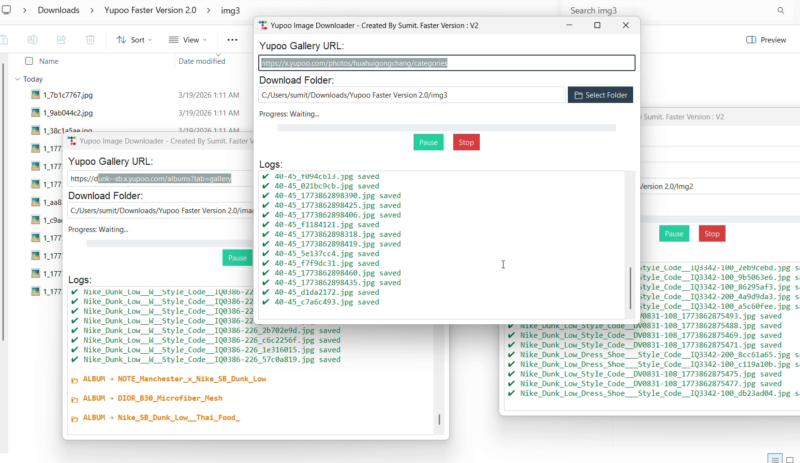Click folder path ending Img2 in right window

click(x=666, y=186)
